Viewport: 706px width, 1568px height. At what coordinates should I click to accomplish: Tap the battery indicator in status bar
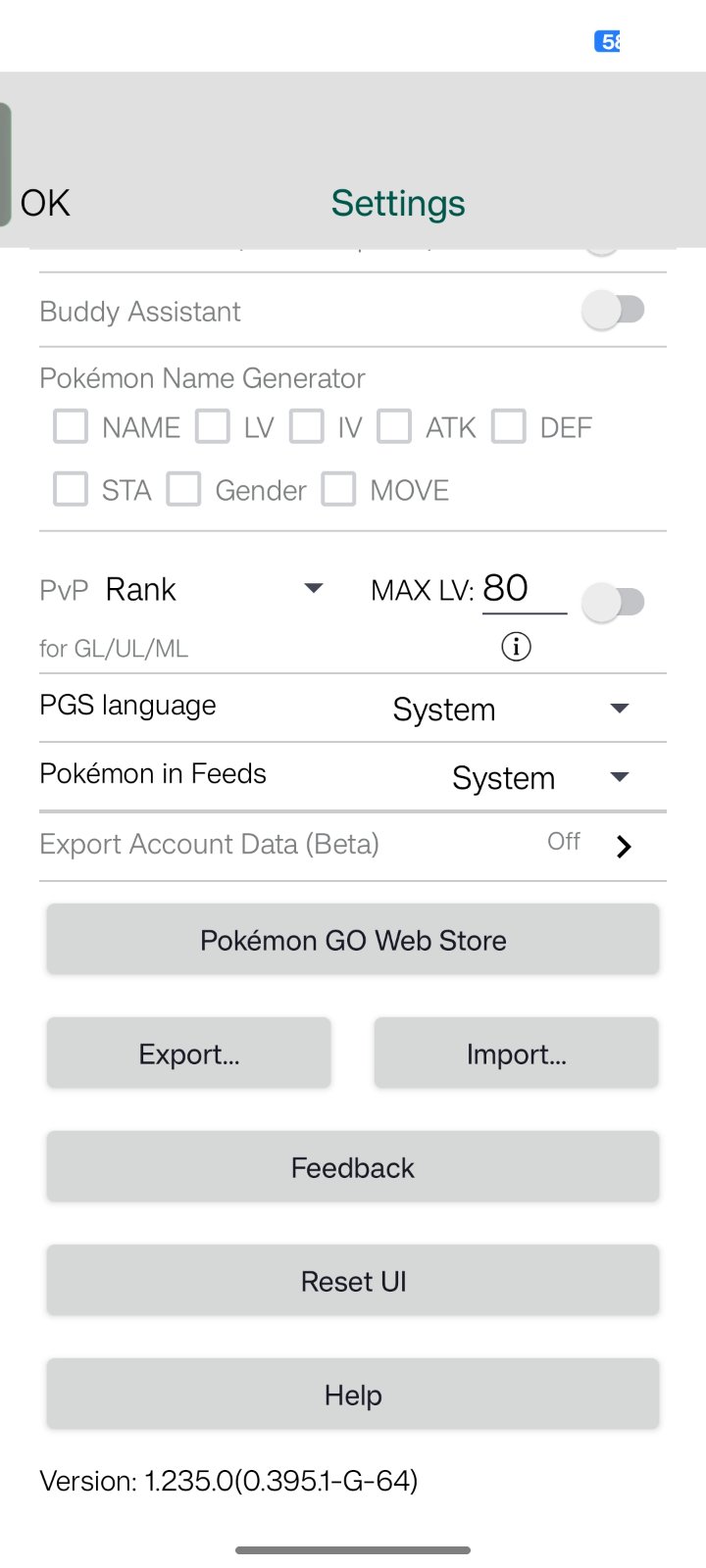pyautogui.click(x=607, y=41)
